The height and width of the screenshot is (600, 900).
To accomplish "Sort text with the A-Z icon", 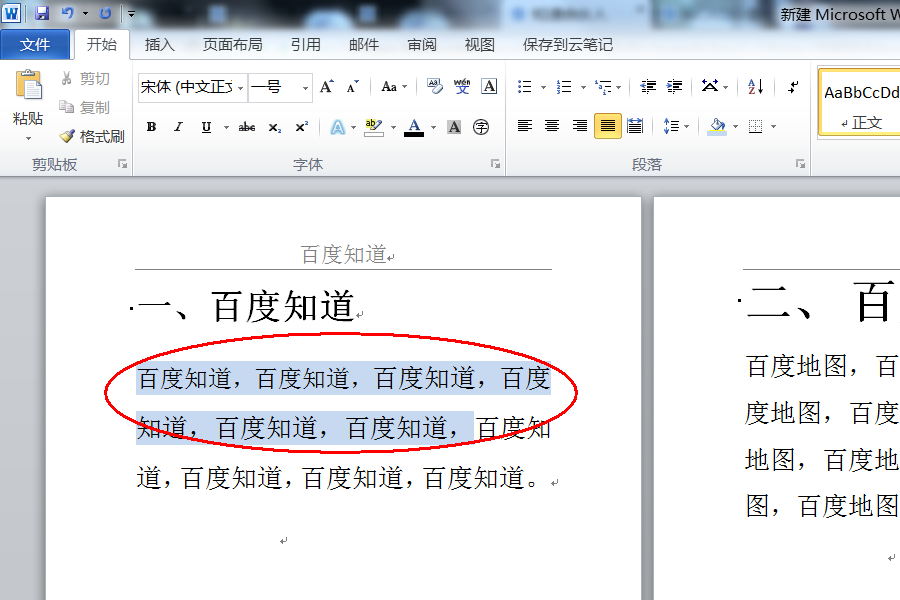I will coord(755,87).
